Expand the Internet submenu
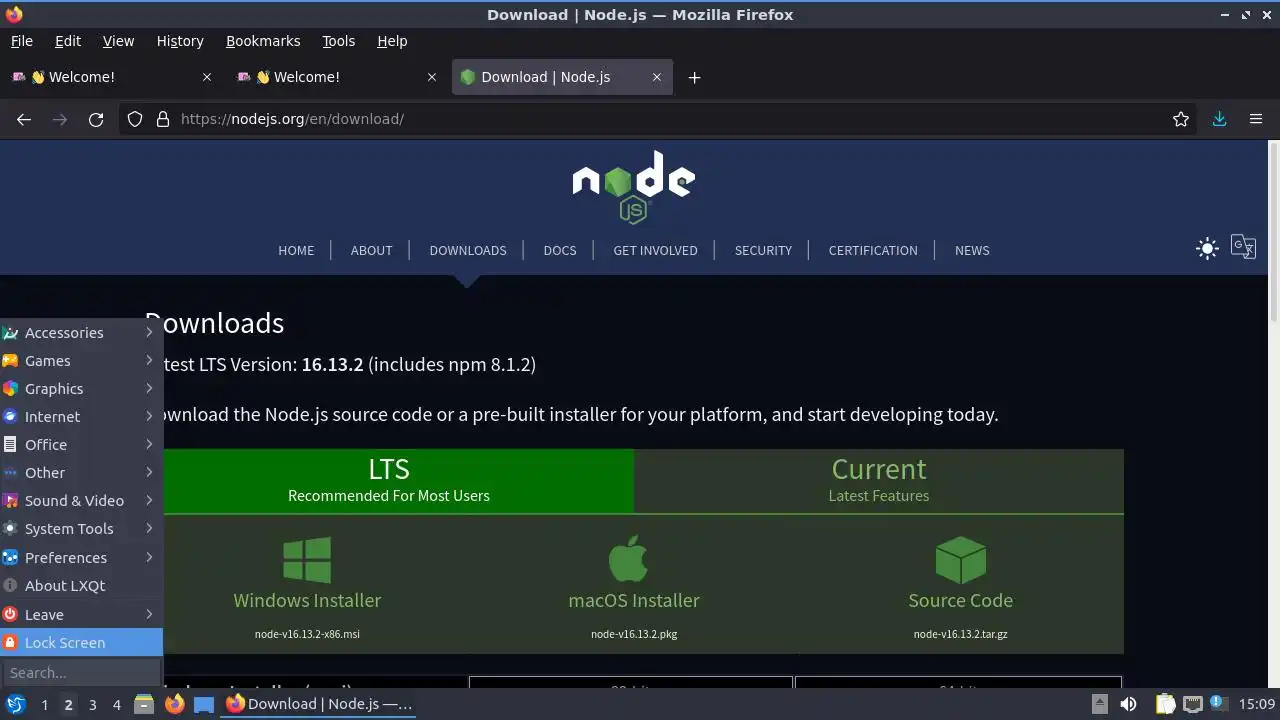The height and width of the screenshot is (720, 1280). [81, 417]
